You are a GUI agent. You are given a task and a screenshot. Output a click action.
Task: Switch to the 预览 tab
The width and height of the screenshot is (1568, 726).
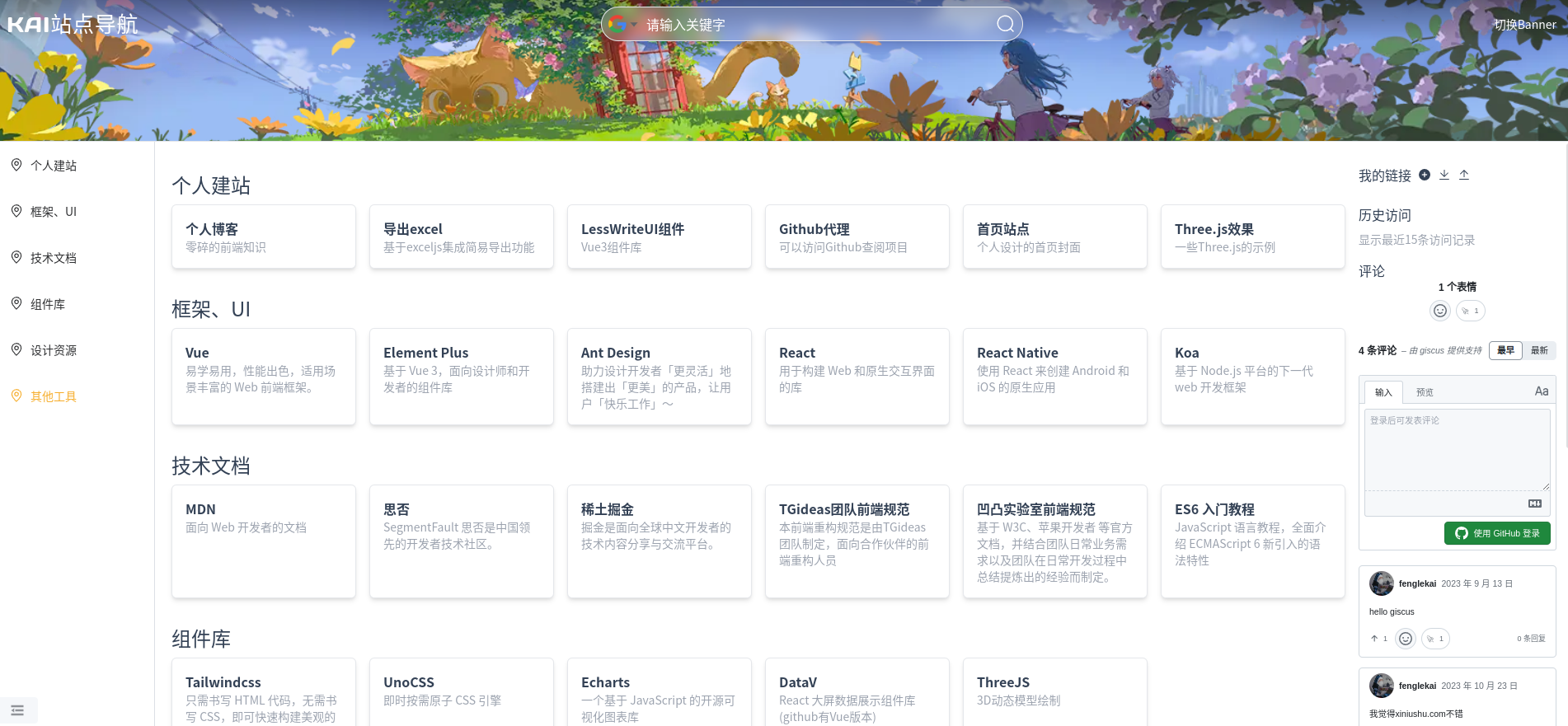(1425, 392)
